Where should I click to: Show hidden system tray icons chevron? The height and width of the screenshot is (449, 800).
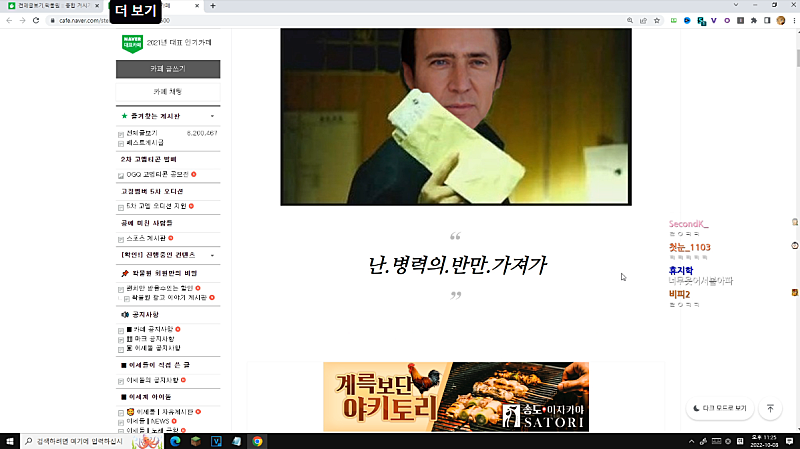[x=691, y=441]
